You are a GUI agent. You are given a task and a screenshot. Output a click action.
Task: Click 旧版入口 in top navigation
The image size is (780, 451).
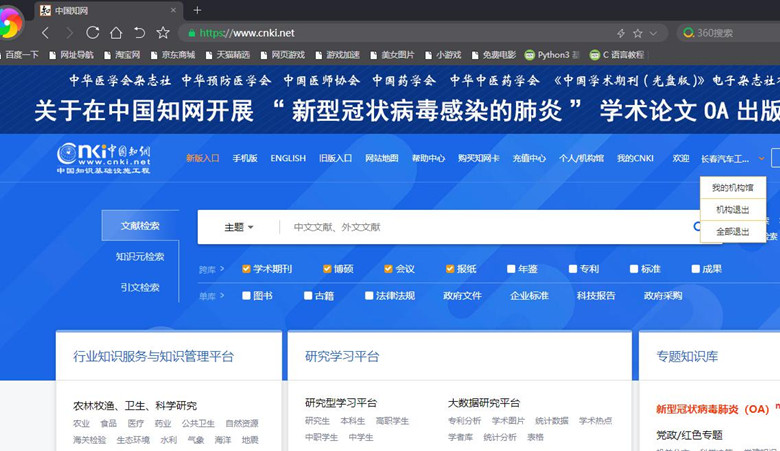pyautogui.click(x=335, y=158)
